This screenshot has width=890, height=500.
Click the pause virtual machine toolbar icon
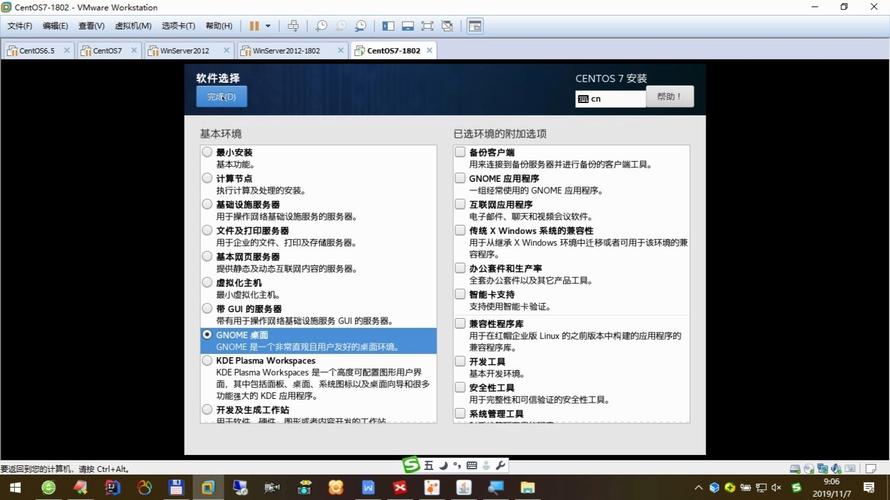click(x=253, y=25)
